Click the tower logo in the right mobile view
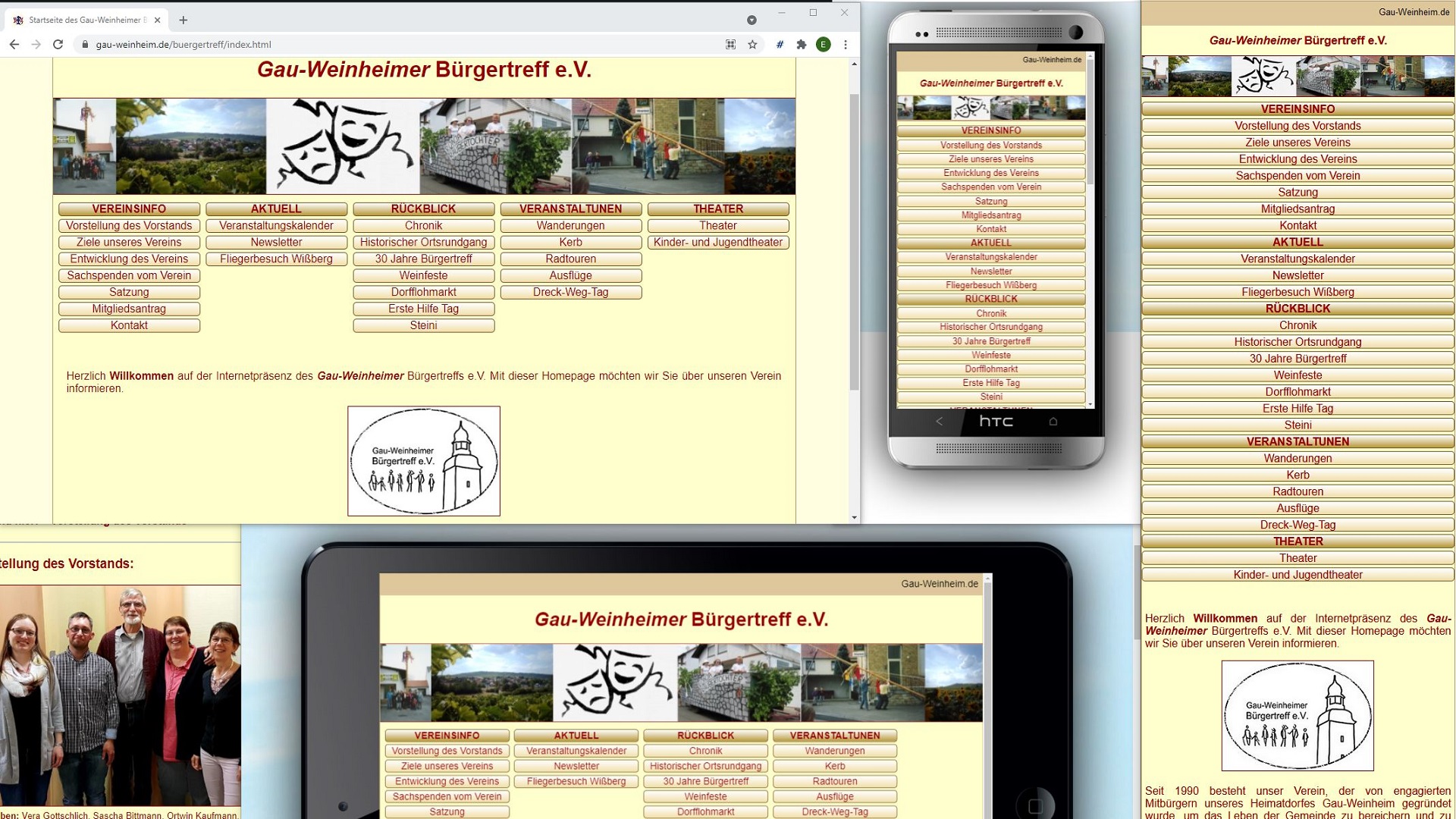The image size is (1456, 819). coord(1298,716)
